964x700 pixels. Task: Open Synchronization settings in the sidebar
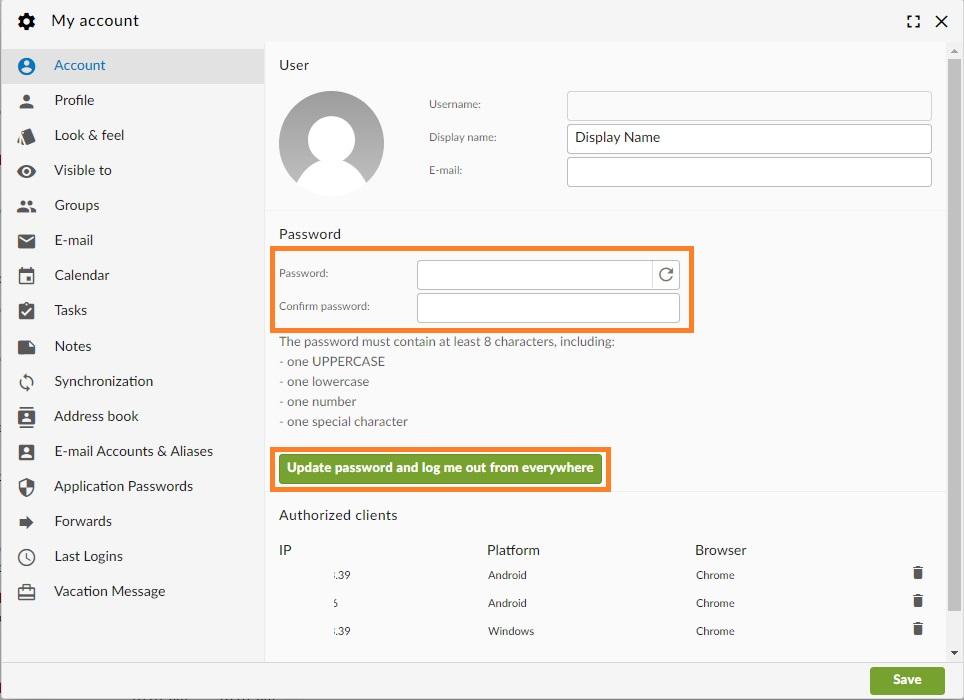pyautogui.click(x=103, y=381)
